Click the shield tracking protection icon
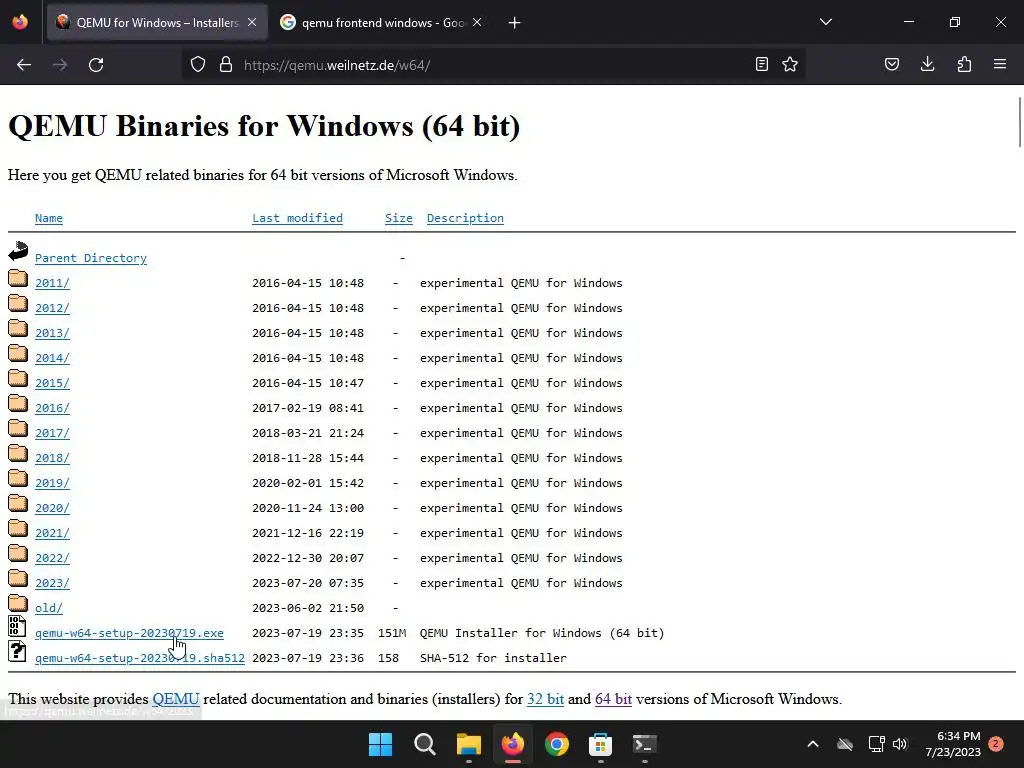 198,65
